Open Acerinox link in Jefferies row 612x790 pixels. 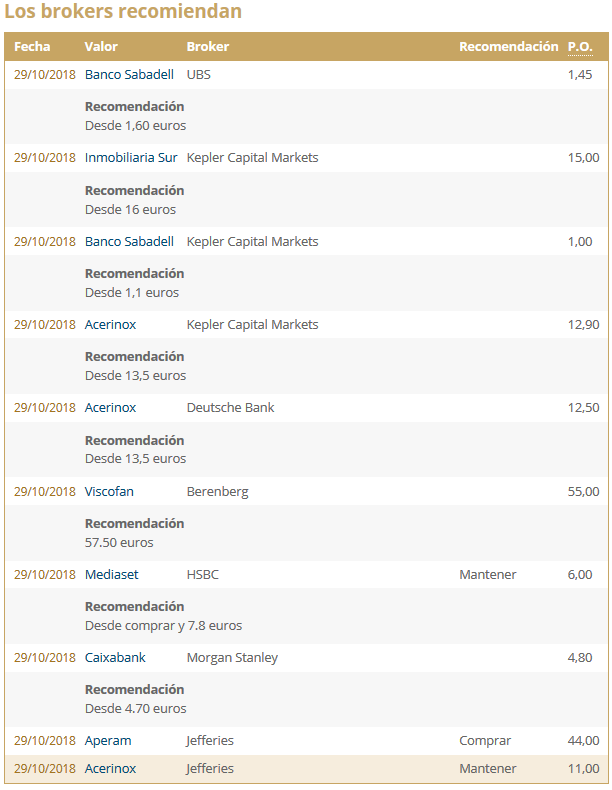[x=110, y=769]
